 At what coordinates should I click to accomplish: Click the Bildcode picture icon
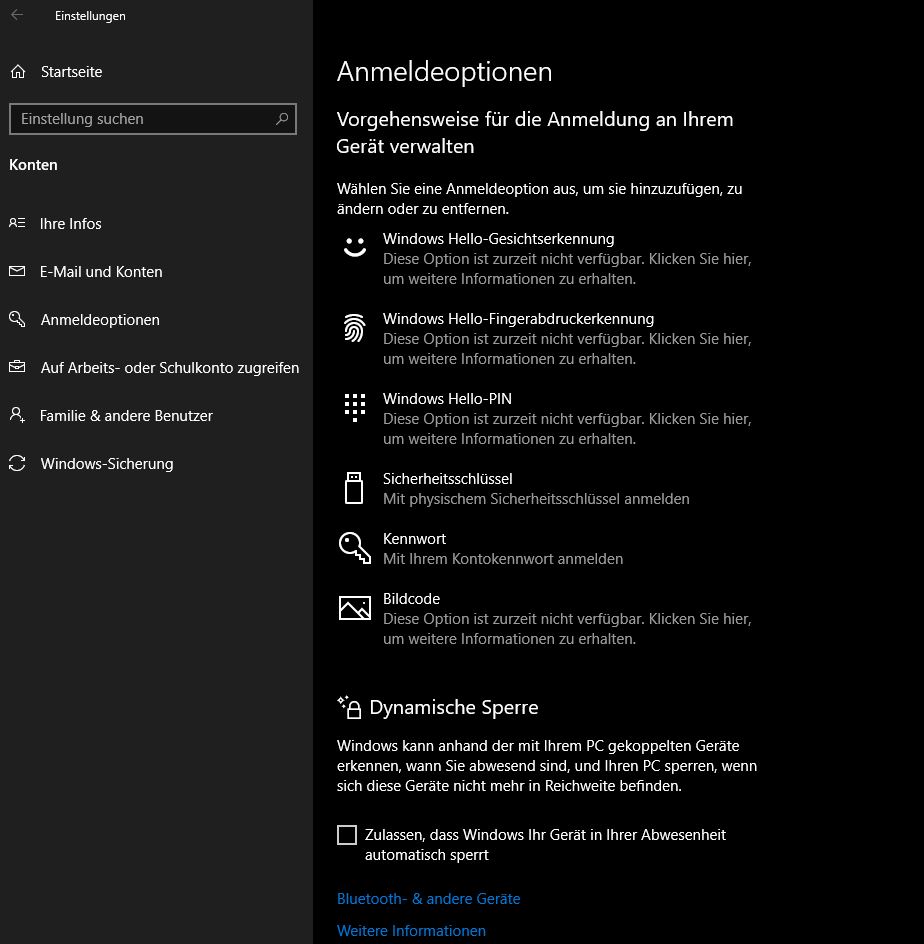355,608
